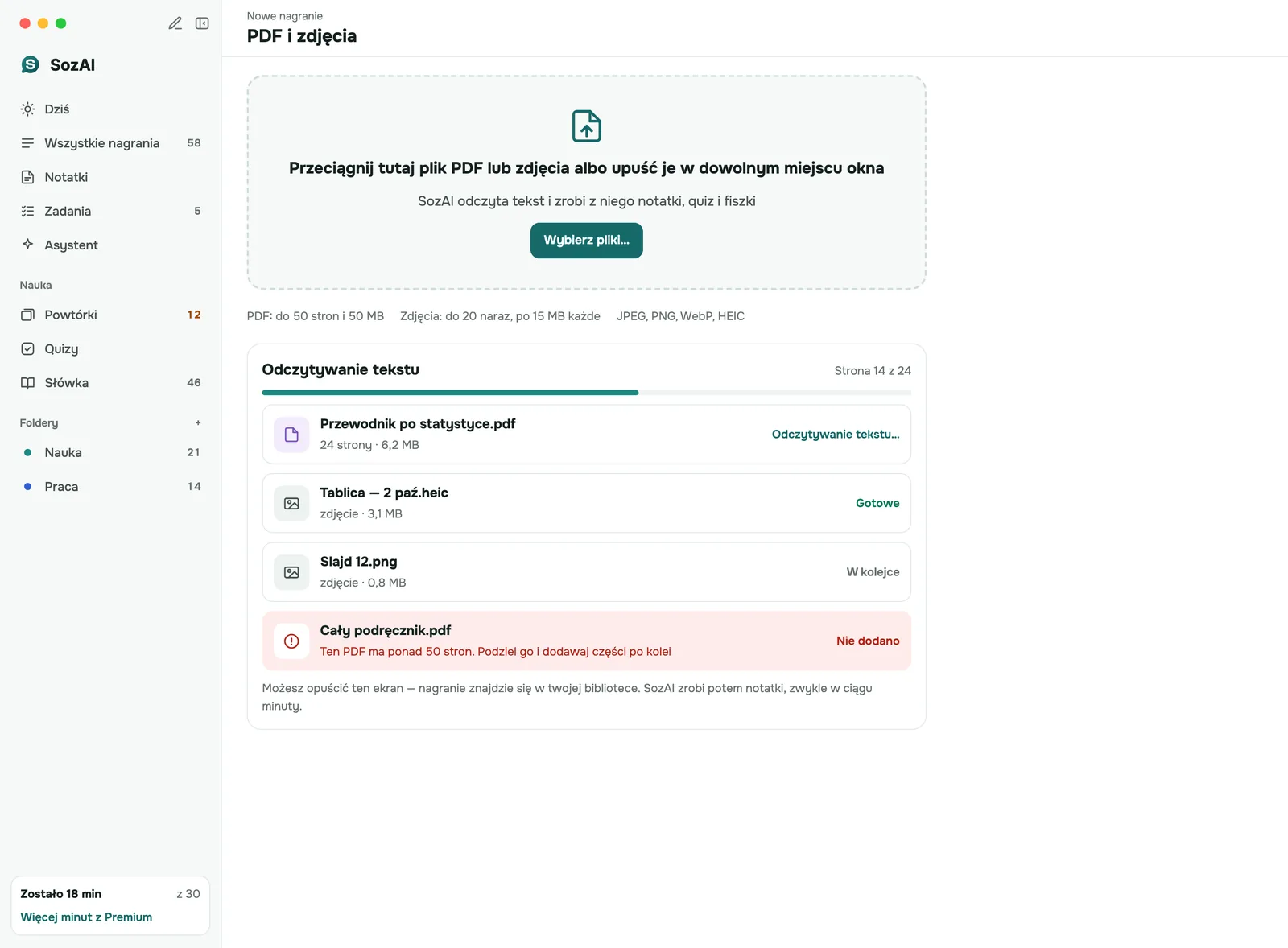
Task: Click the SozAI logo icon
Action: pyautogui.click(x=31, y=65)
